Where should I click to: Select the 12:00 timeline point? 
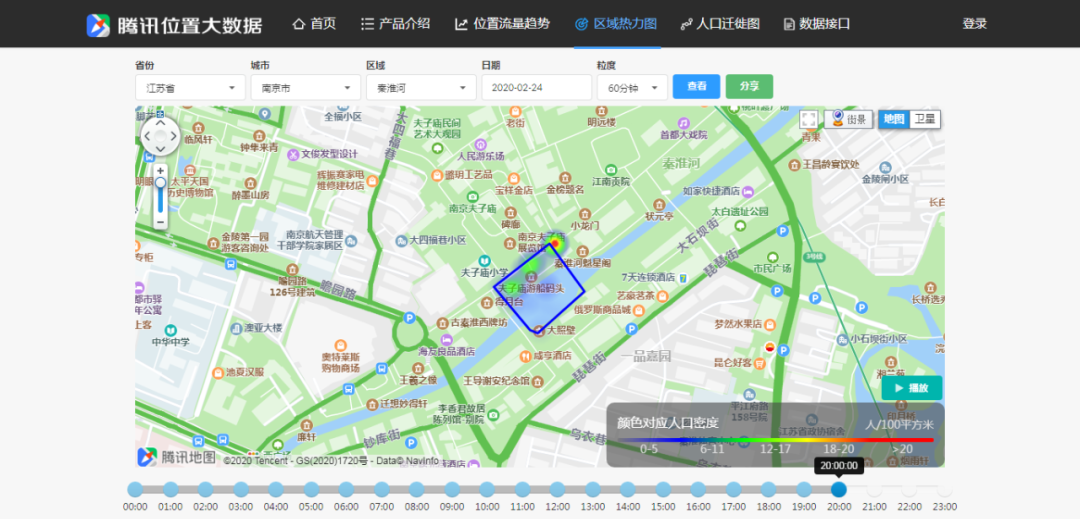tap(557, 489)
